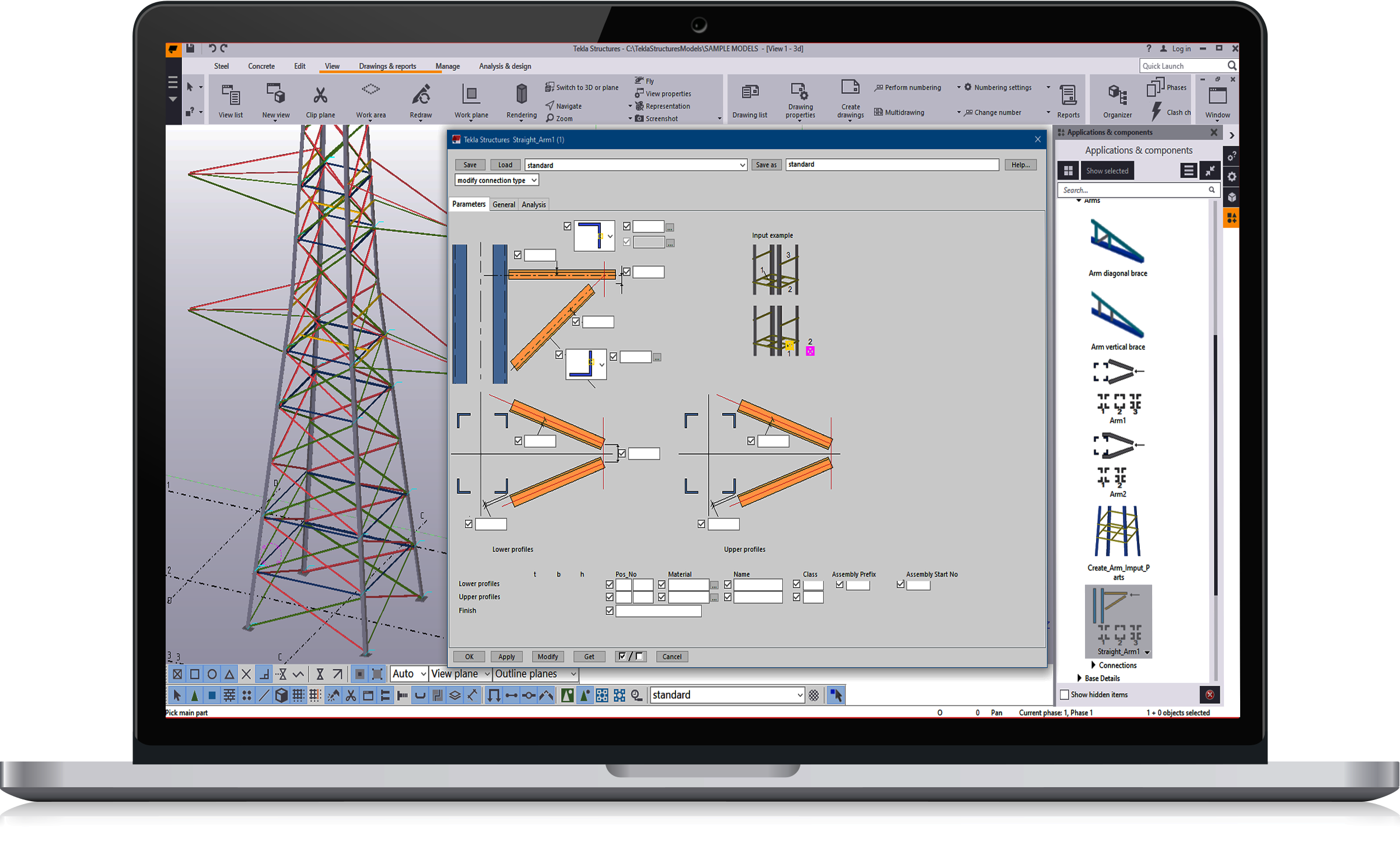Click the Screenshot tool

pos(656,118)
